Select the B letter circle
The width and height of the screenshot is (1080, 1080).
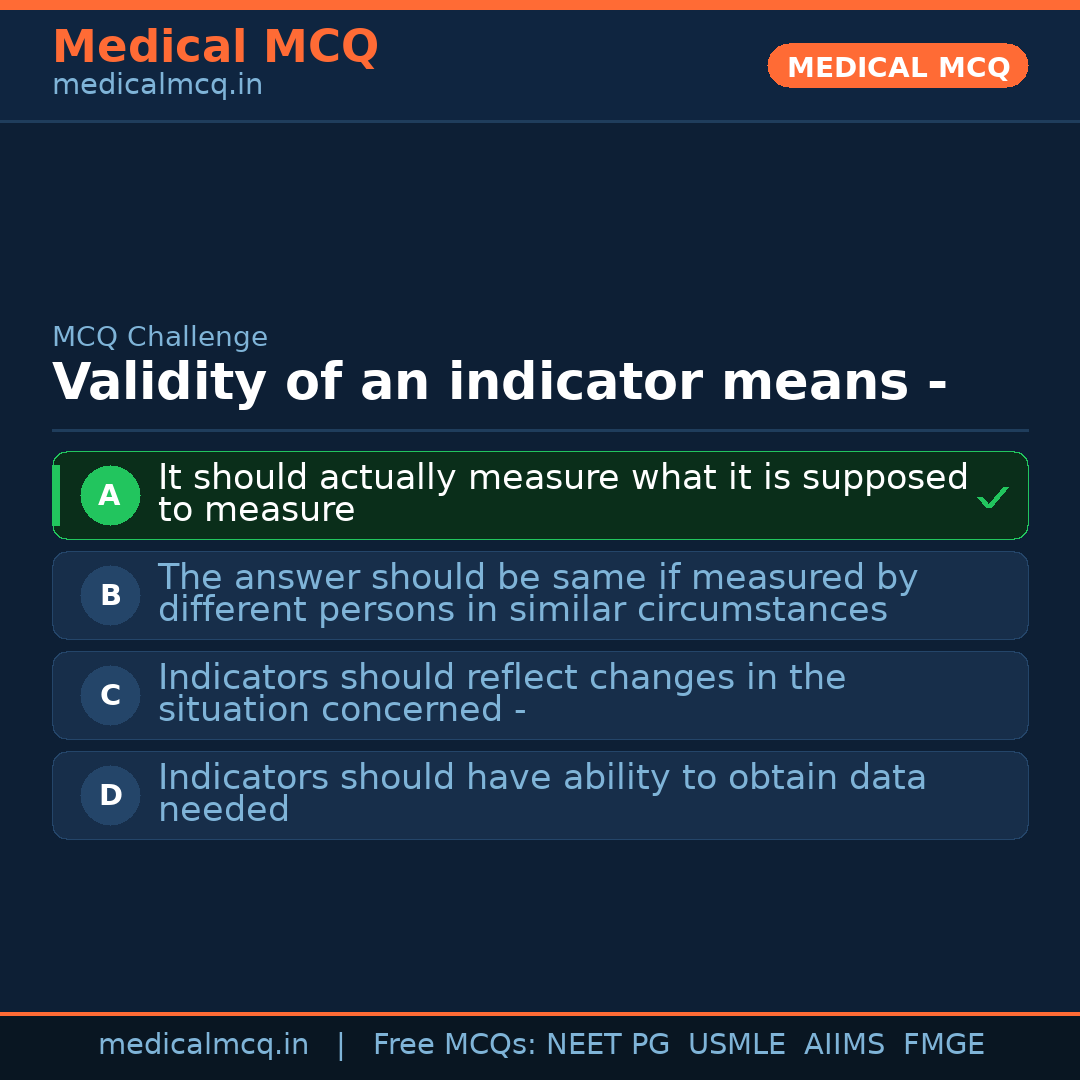tap(110, 596)
